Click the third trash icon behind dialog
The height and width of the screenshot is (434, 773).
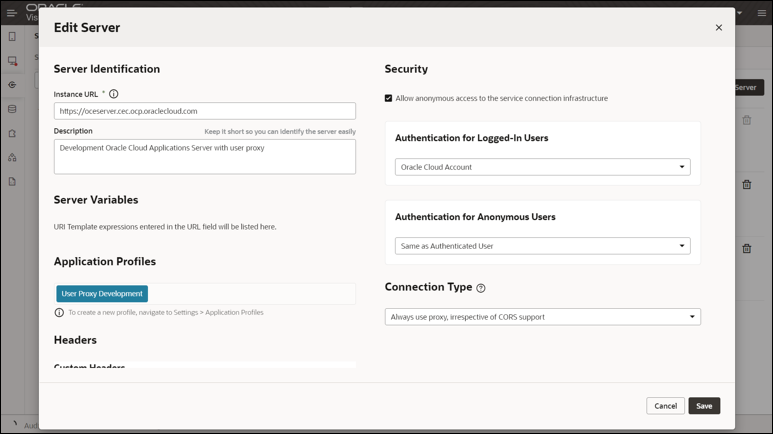[x=747, y=248]
